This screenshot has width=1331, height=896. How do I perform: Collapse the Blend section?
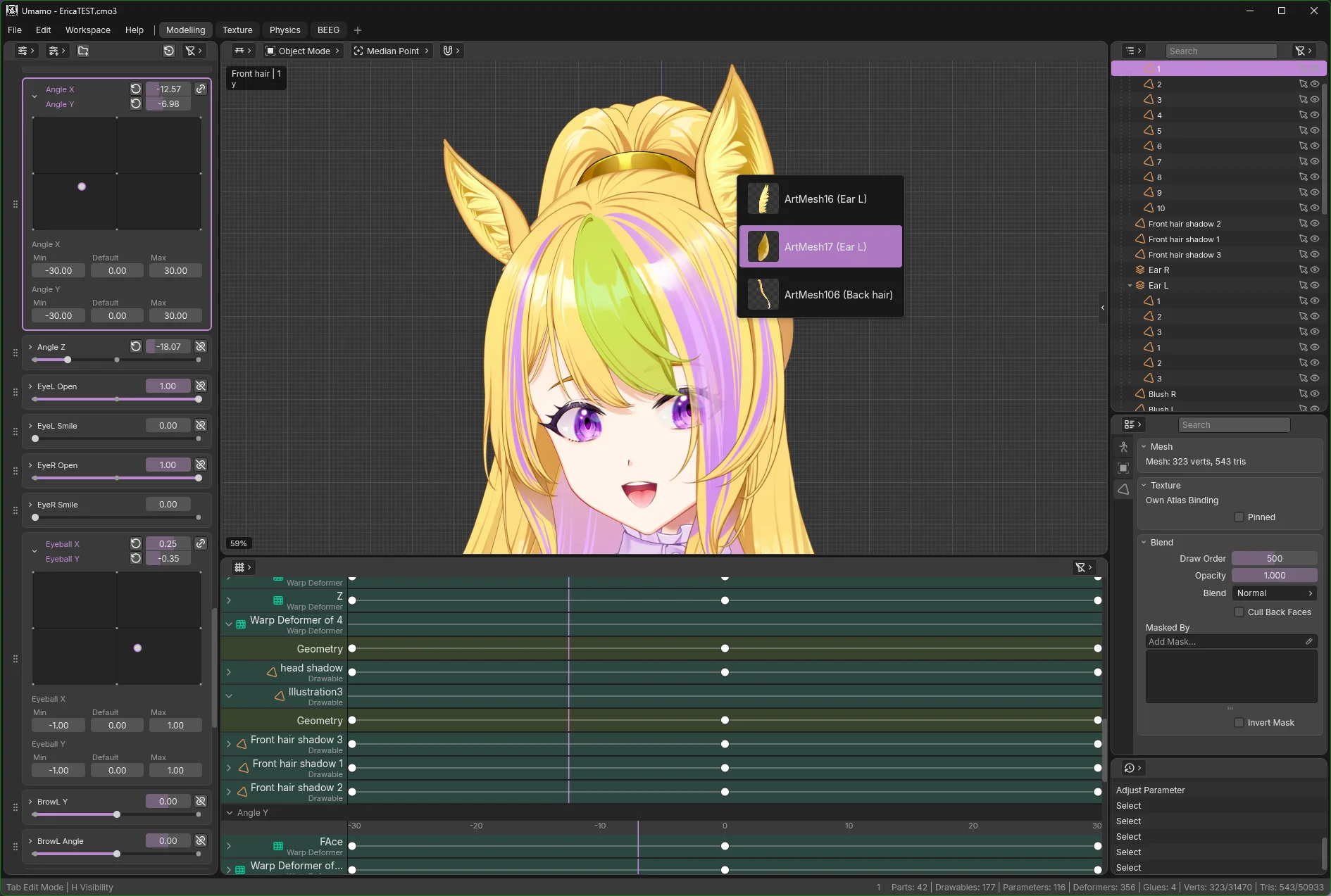[x=1144, y=543]
